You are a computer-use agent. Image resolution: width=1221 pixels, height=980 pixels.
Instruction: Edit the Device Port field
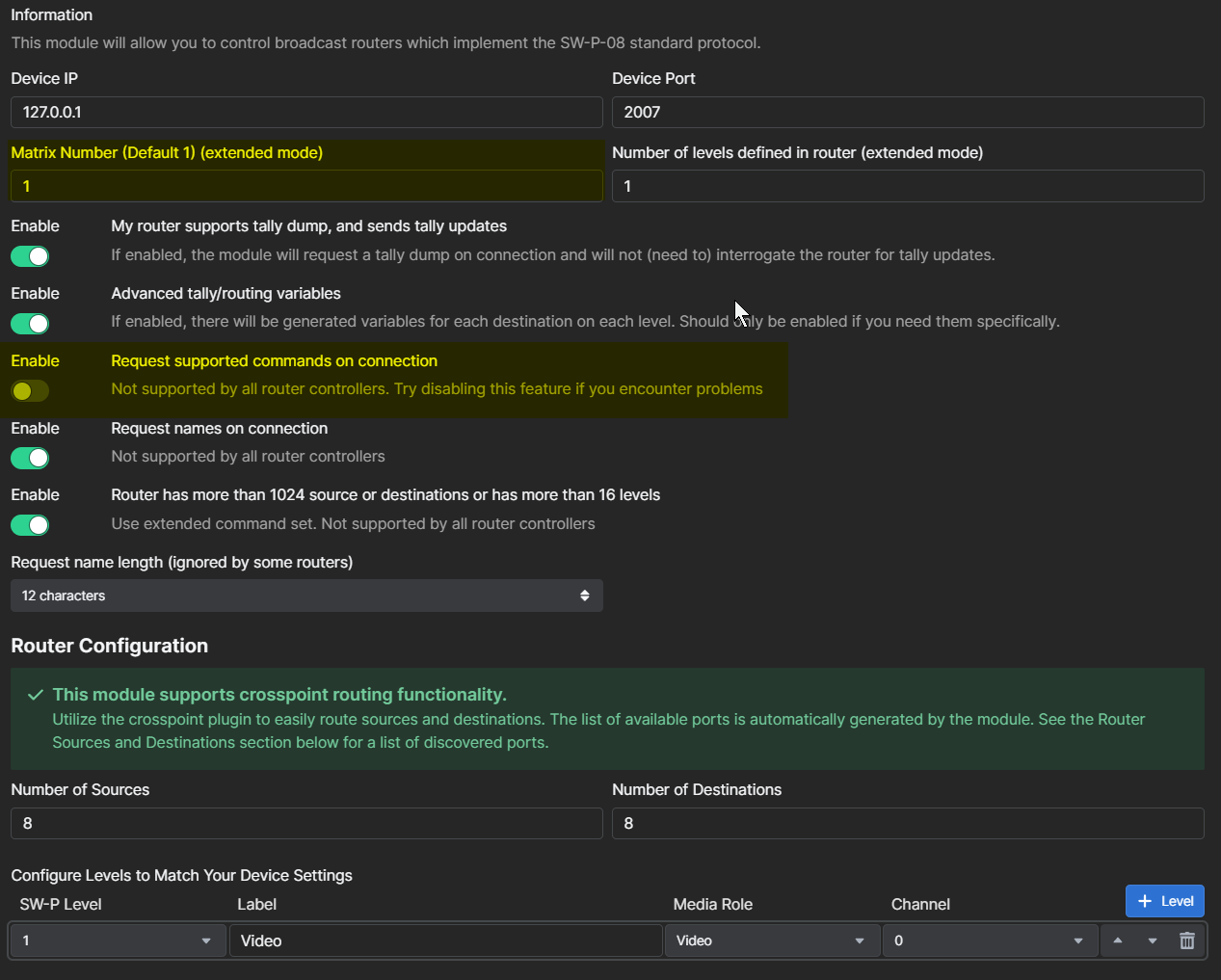point(908,112)
